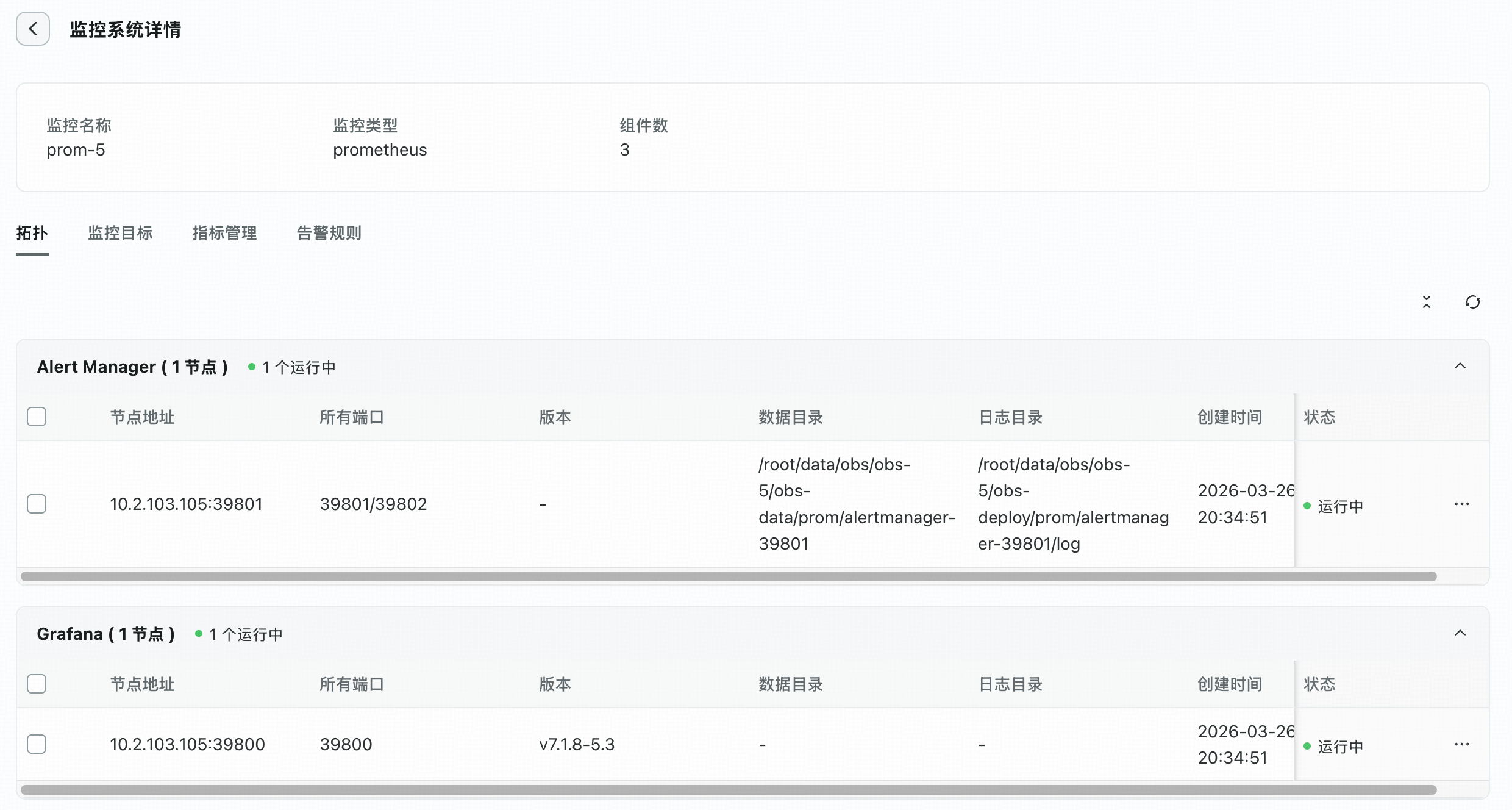Click version v7.1.8-5.3
The image size is (1512, 810).
tap(577, 744)
